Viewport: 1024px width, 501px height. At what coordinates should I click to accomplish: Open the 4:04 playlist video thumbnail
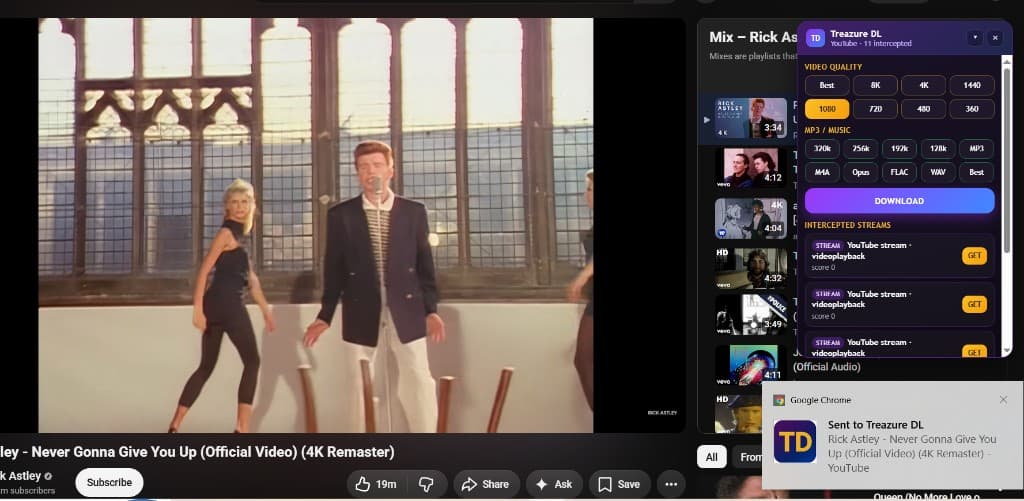[750, 218]
